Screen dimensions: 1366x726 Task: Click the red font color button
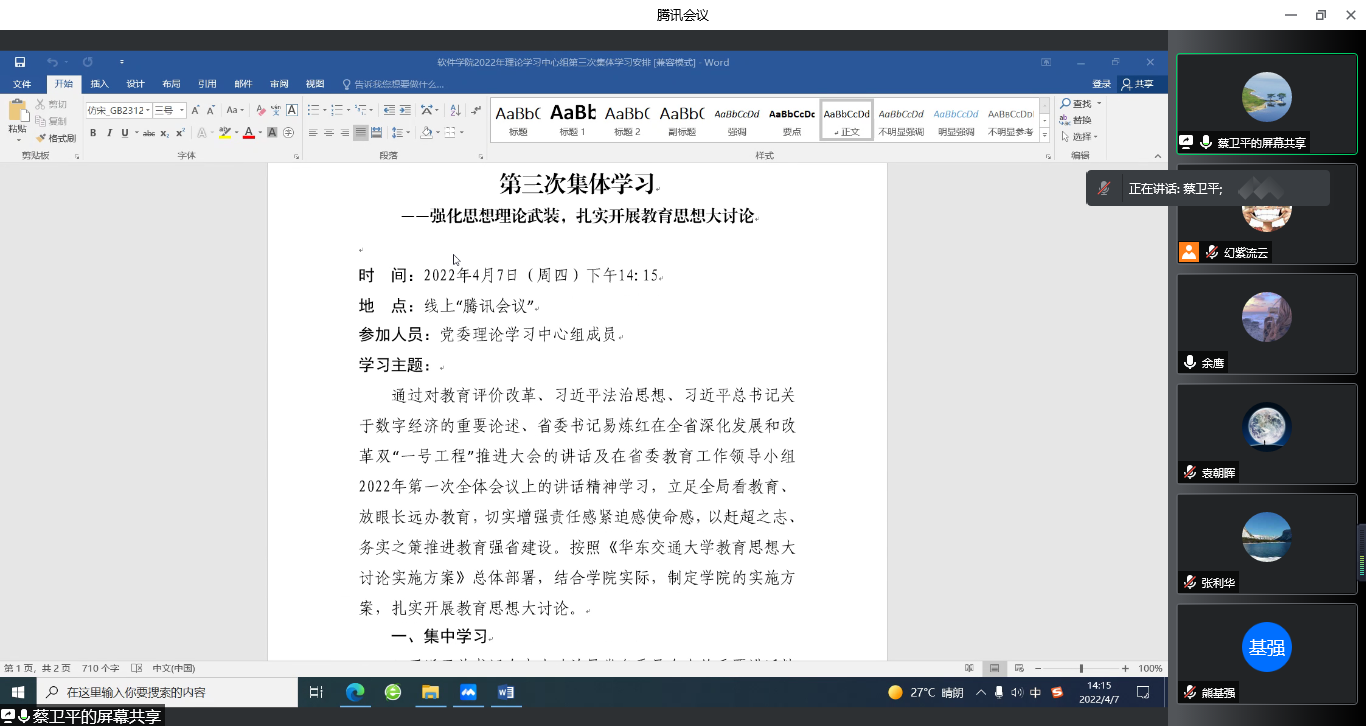click(249, 133)
